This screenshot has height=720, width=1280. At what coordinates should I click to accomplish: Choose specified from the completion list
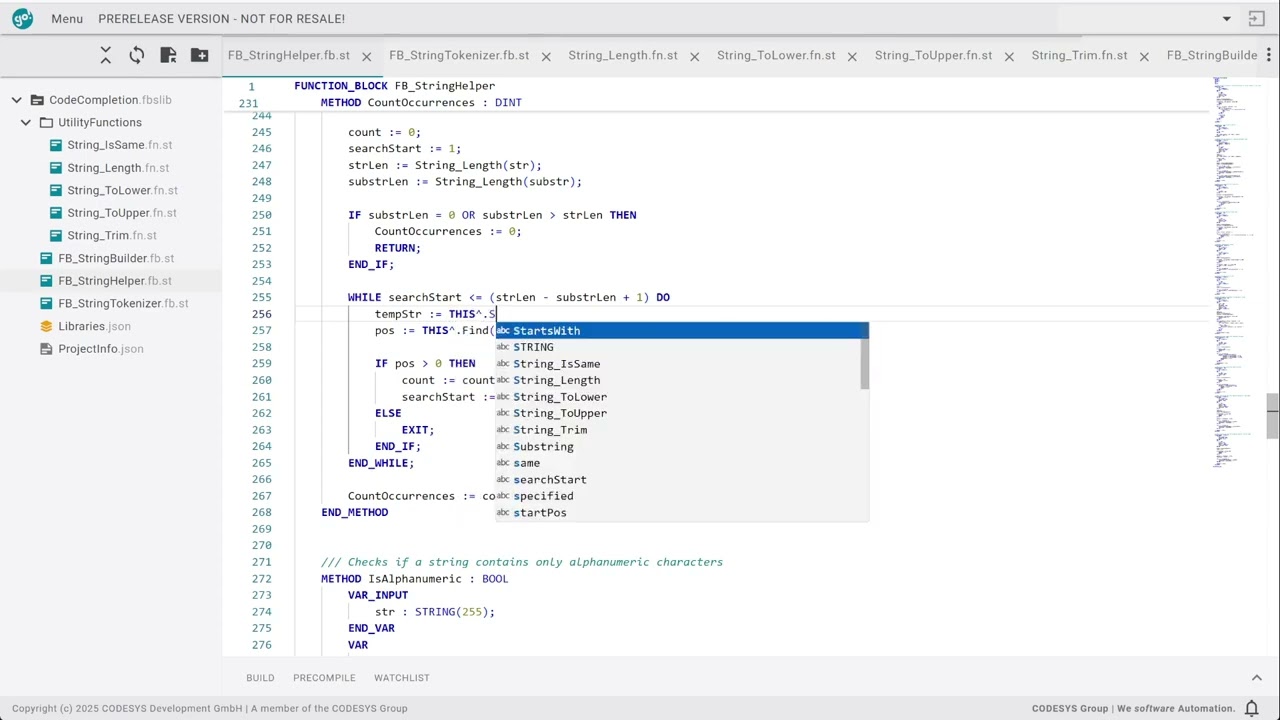[678, 496]
